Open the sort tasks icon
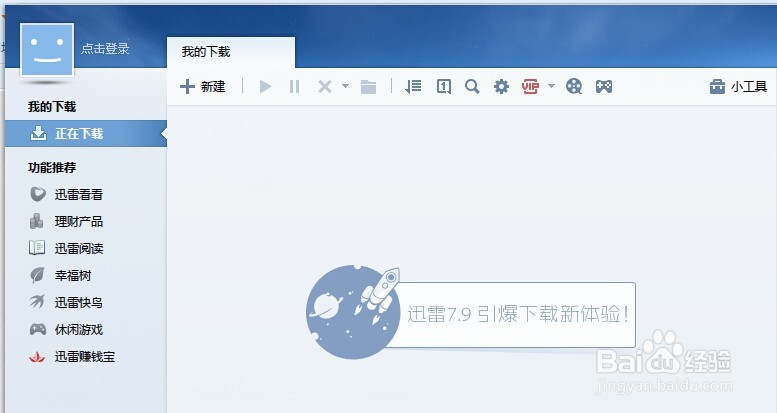The height and width of the screenshot is (413, 777). [413, 87]
